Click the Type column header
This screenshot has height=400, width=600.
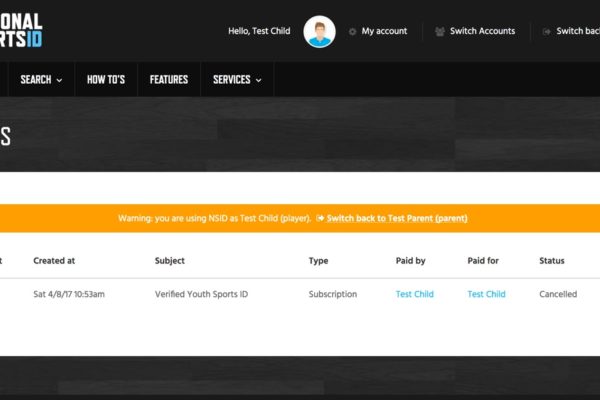[318, 261]
